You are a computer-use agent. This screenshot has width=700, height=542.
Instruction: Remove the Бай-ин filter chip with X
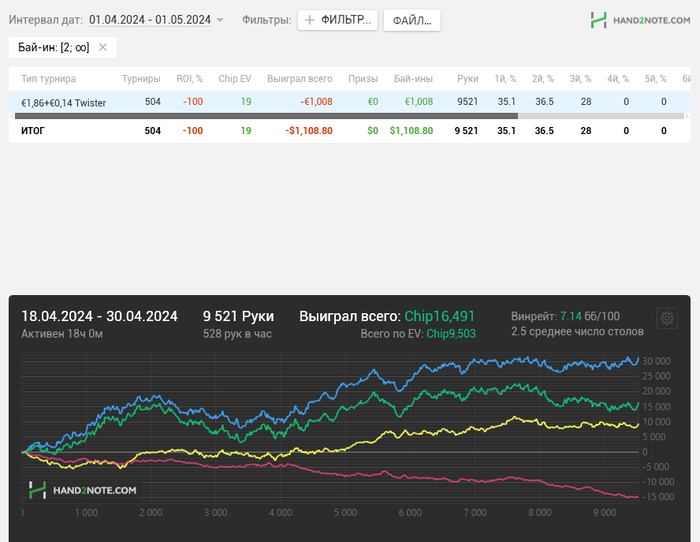tap(102, 47)
